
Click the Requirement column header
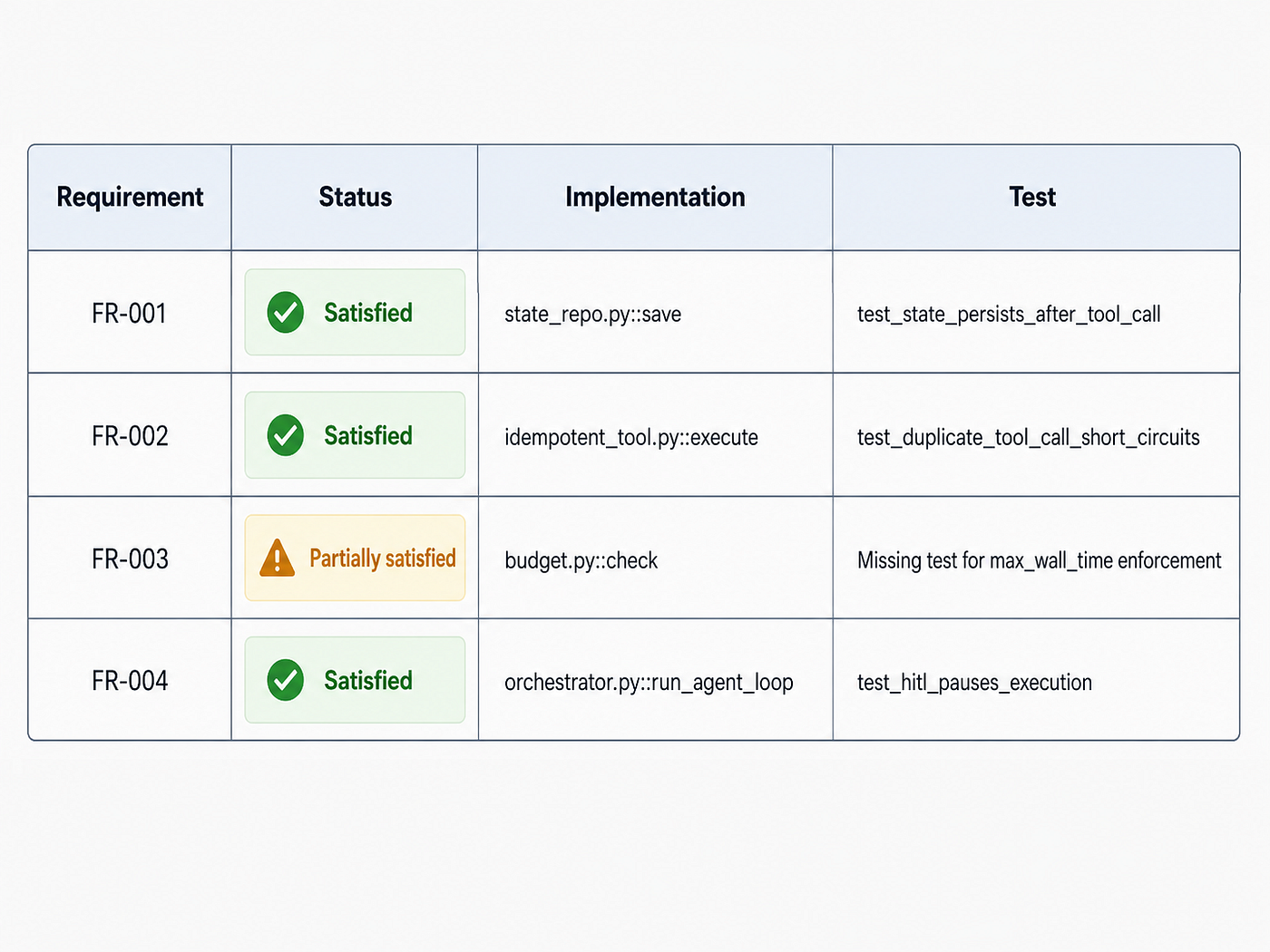pyautogui.click(x=130, y=198)
